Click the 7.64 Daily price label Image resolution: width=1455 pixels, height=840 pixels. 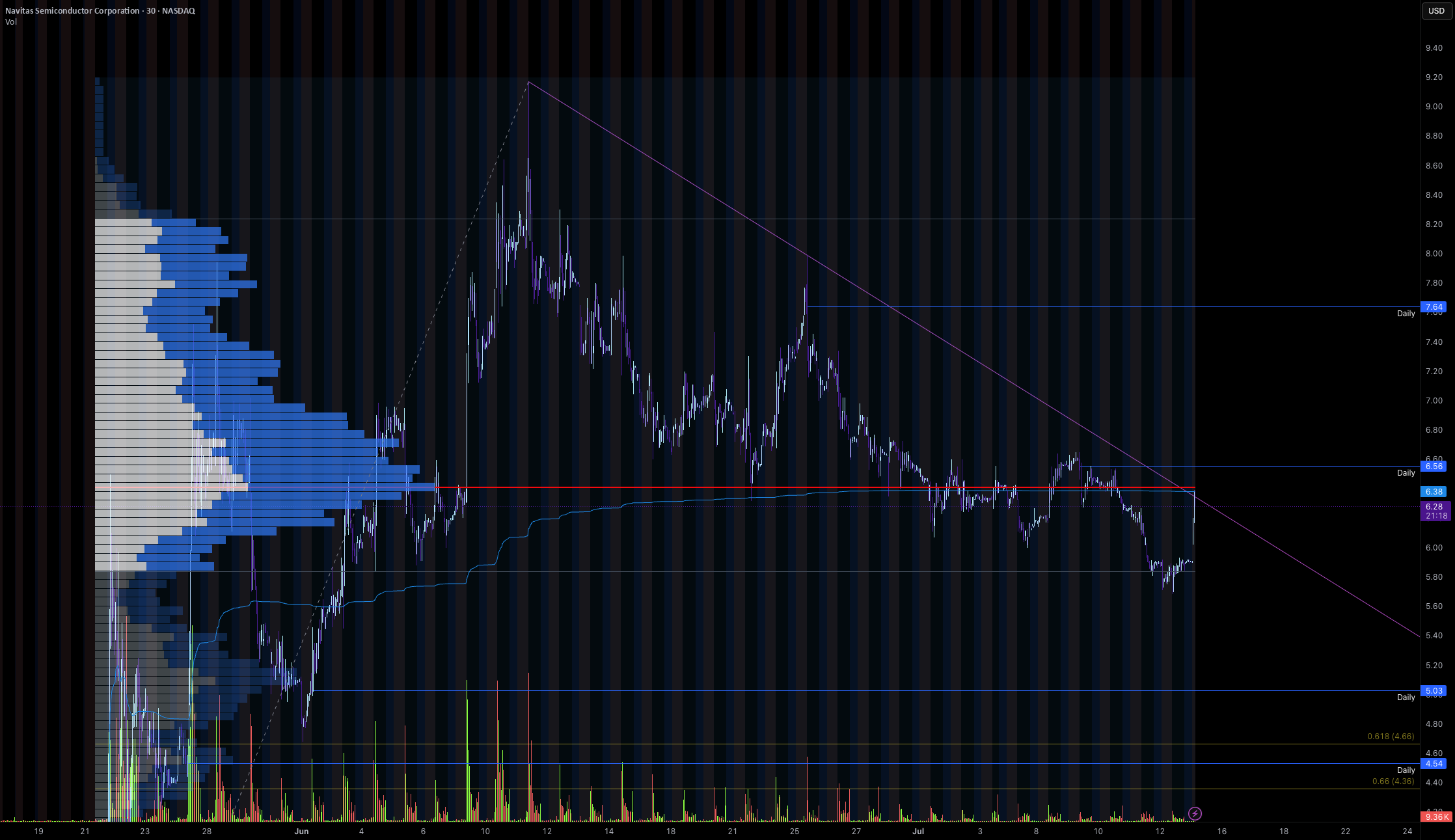click(x=1434, y=307)
